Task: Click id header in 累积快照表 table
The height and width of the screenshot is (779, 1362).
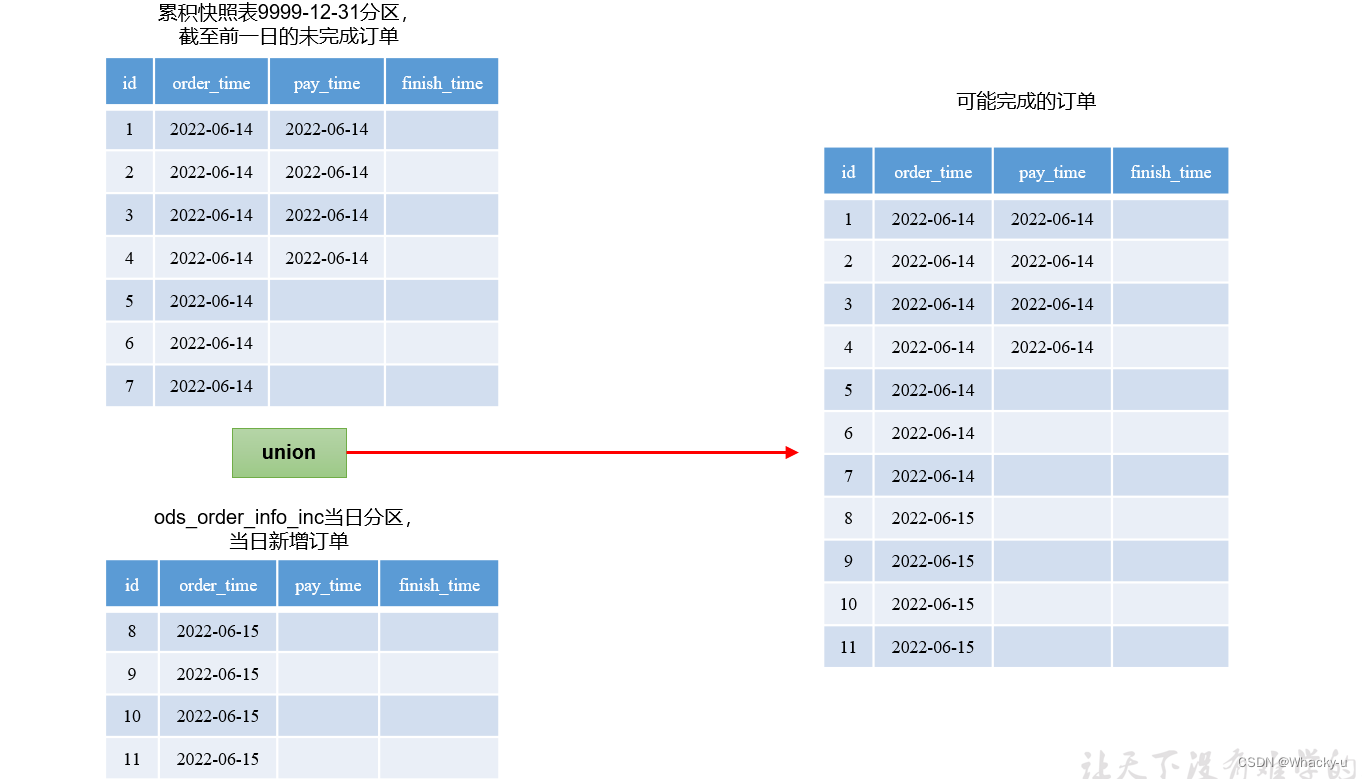Action: tap(129, 82)
